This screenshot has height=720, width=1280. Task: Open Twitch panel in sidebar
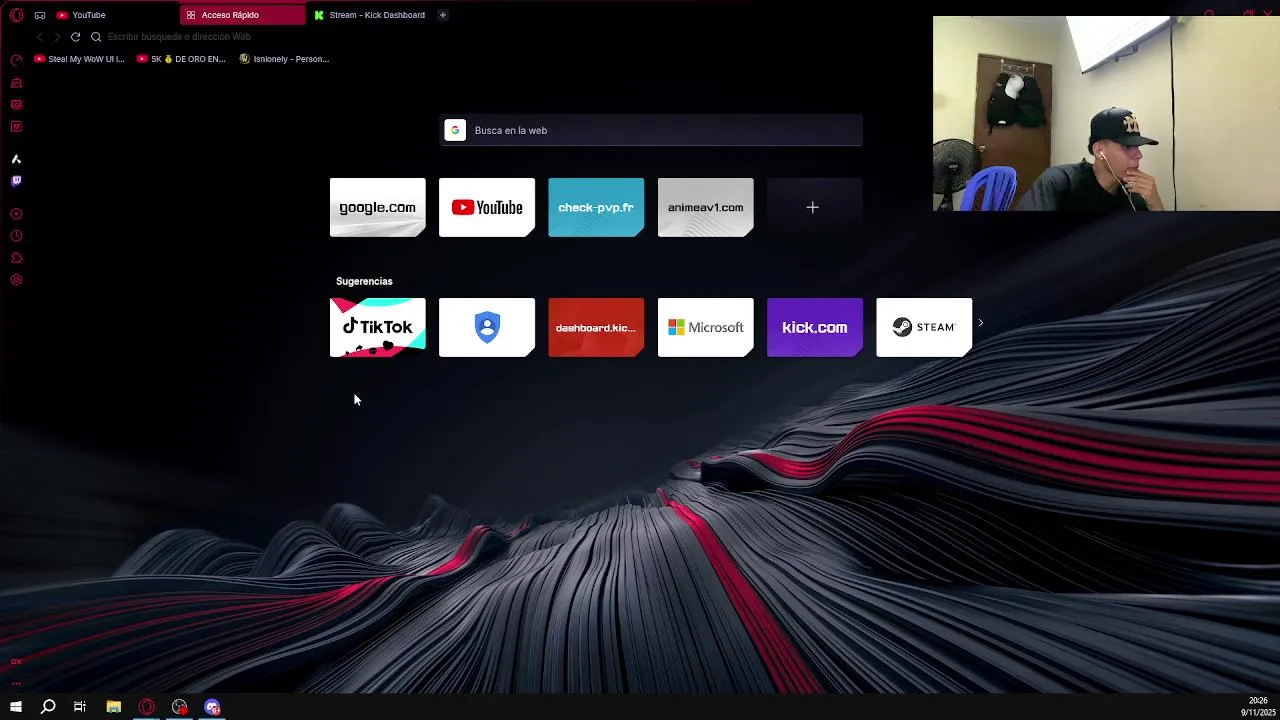[x=16, y=181]
